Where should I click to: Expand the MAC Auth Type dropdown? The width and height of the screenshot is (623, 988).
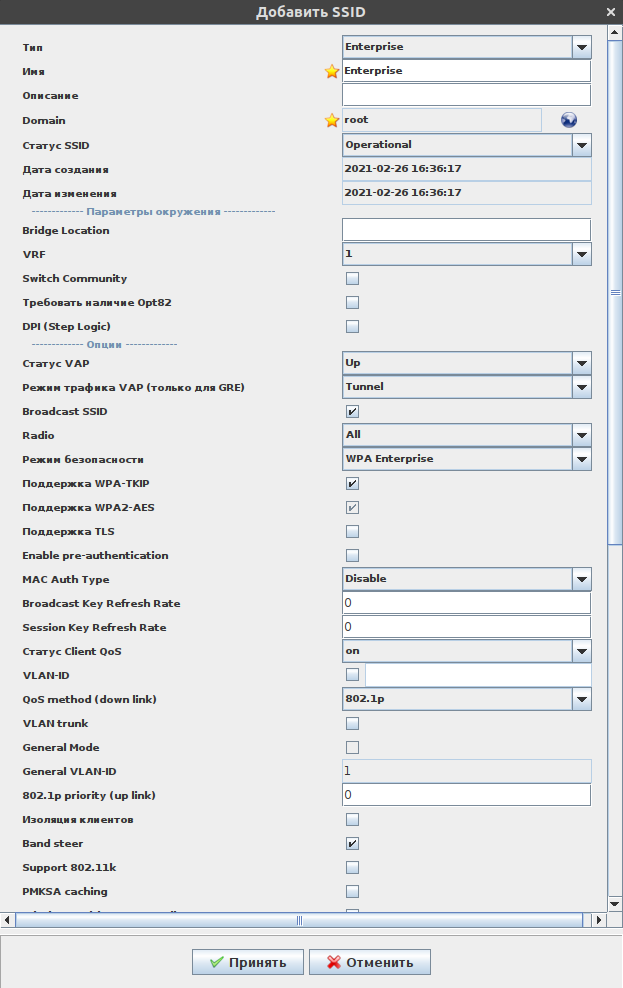coord(581,579)
